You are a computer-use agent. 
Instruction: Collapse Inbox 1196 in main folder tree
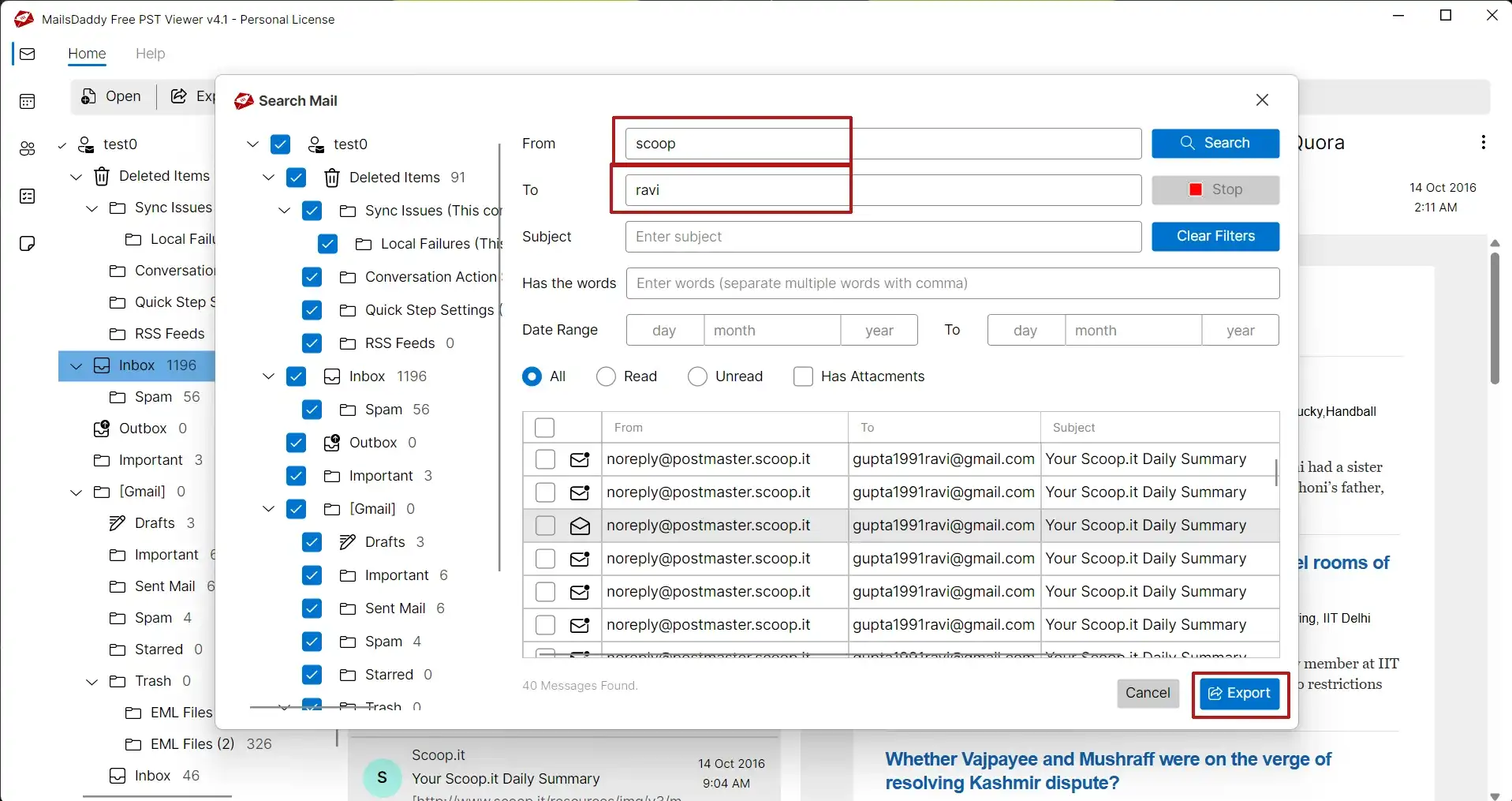[x=77, y=365]
